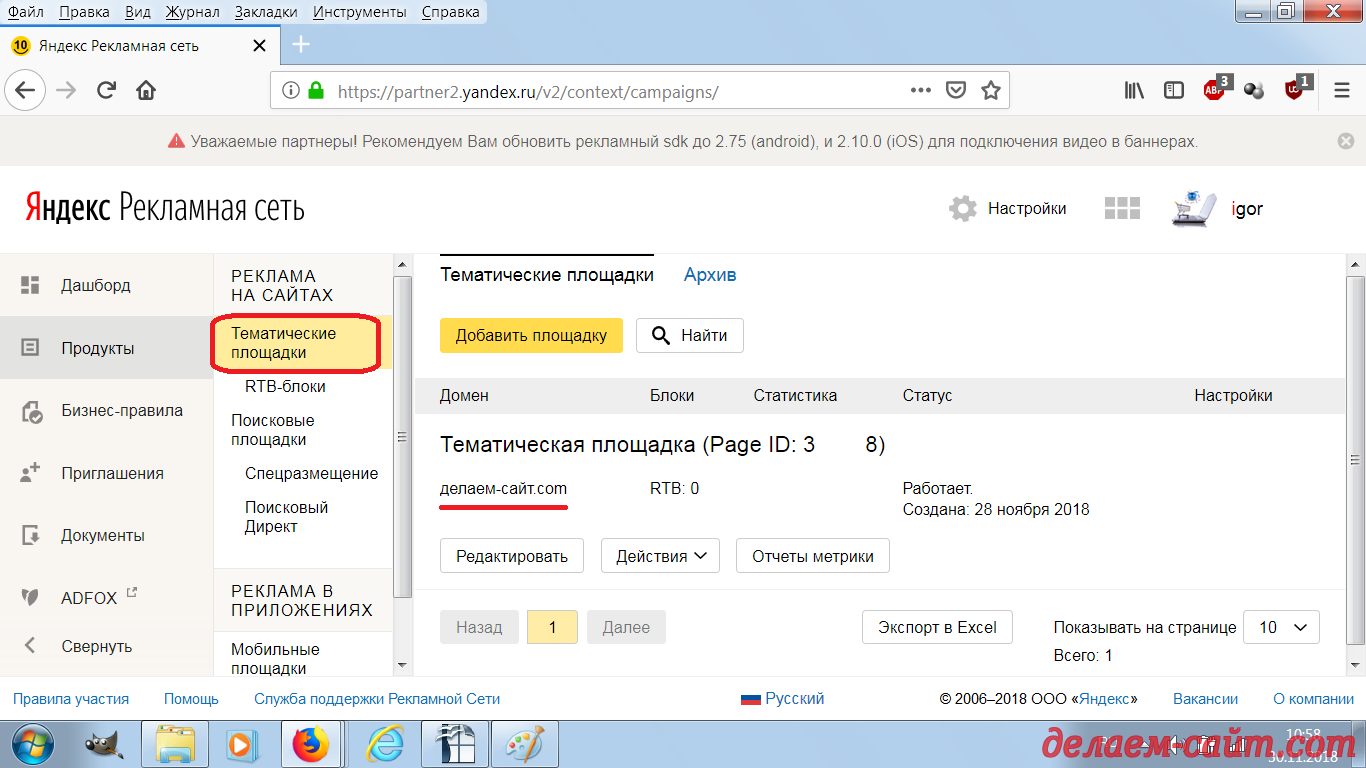This screenshot has height=768, width=1366.
Task: Click the Бизнес-правила sidebar icon
Action: click(31, 411)
